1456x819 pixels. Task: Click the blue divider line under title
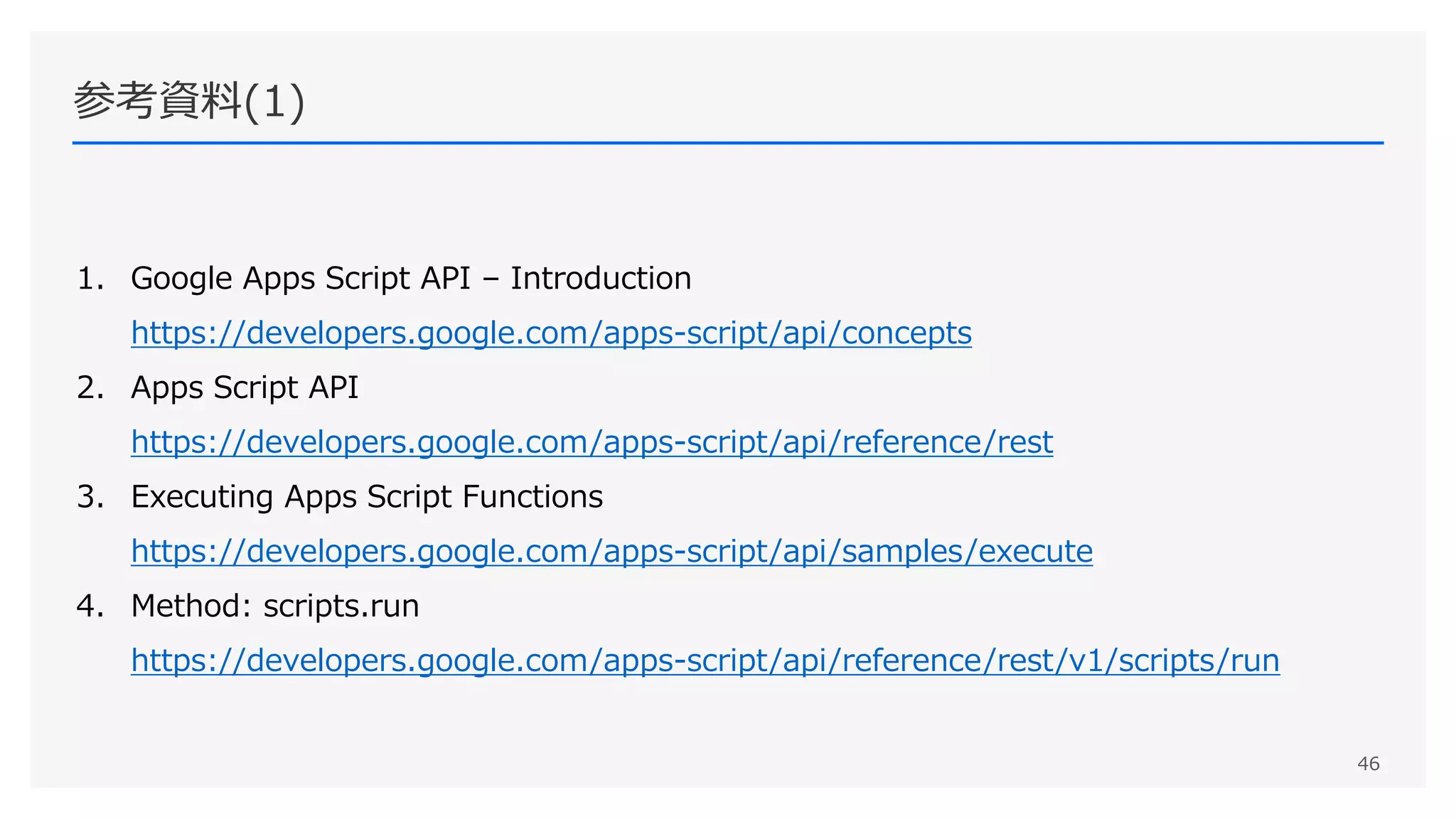click(x=727, y=143)
